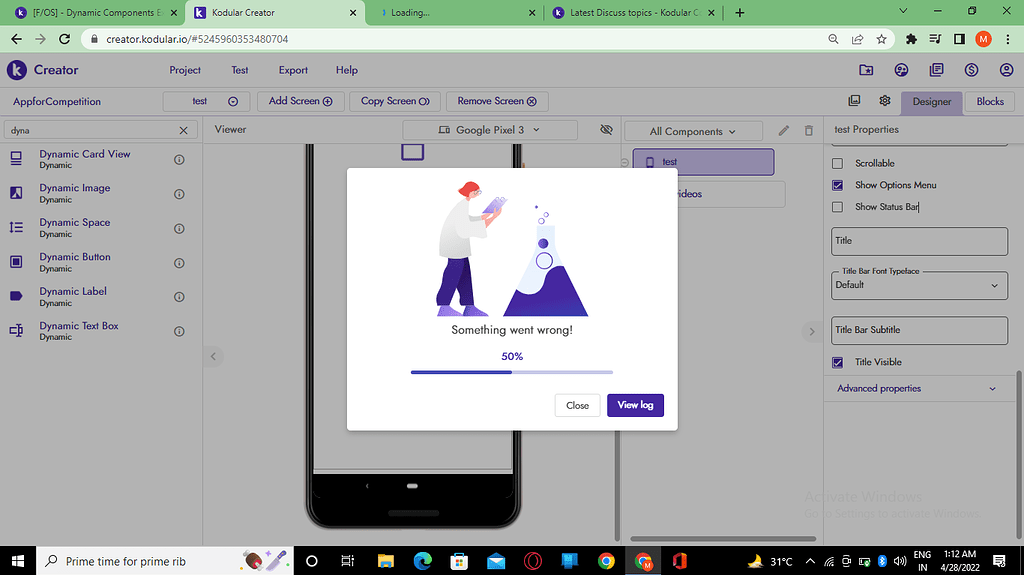The height and width of the screenshot is (575, 1024).
Task: Uncheck Show Options Menu checkbox
Action: pos(838,185)
